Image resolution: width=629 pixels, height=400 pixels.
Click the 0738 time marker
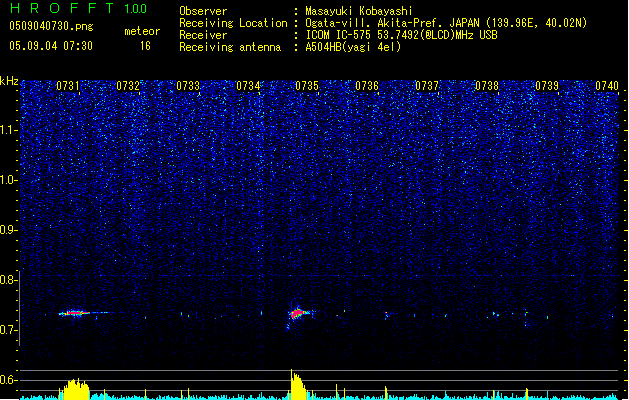[x=487, y=86]
